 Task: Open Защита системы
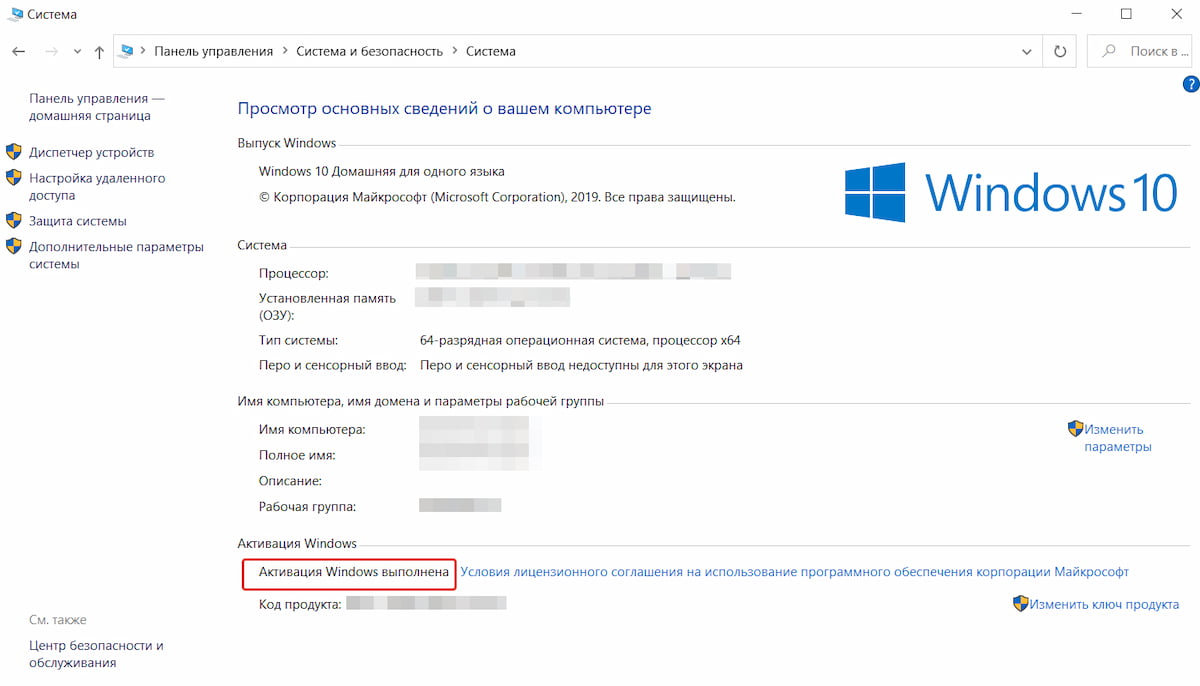click(78, 221)
